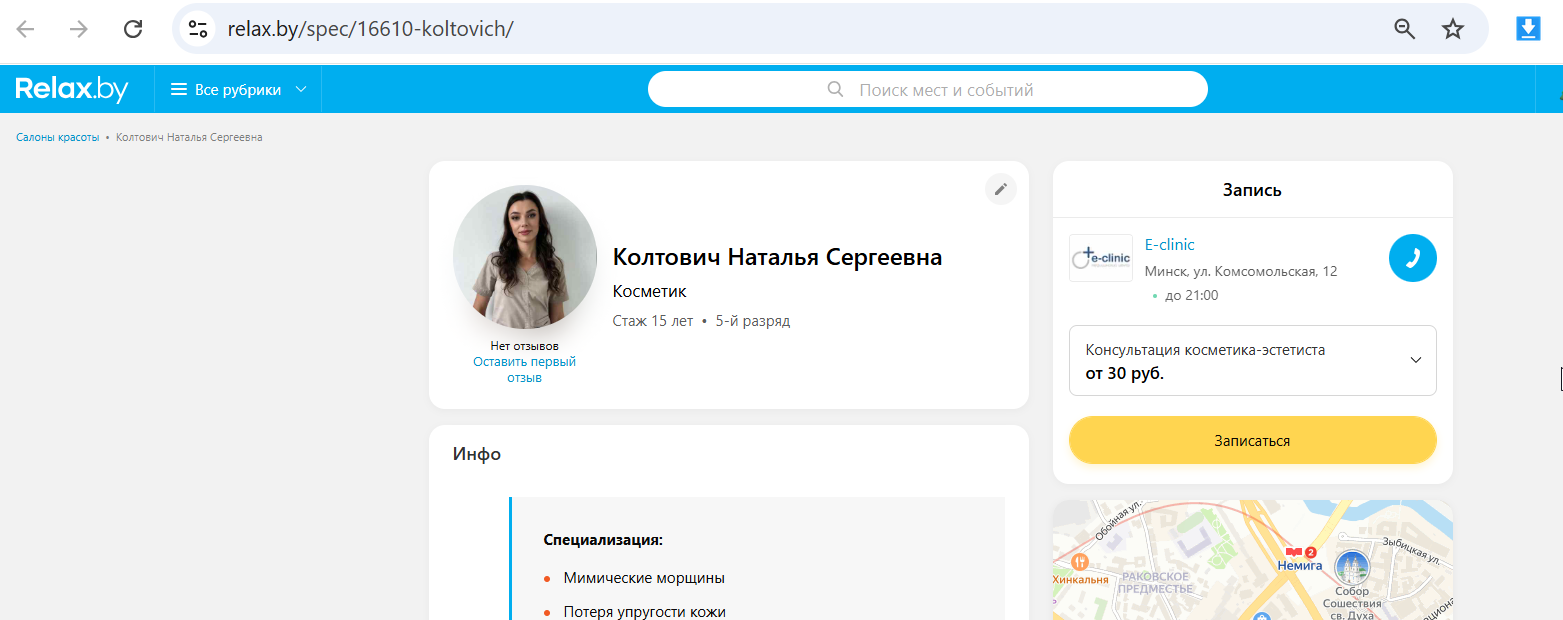Open the "E-clinic" link
The width and height of the screenshot is (1563, 620).
[1170, 244]
